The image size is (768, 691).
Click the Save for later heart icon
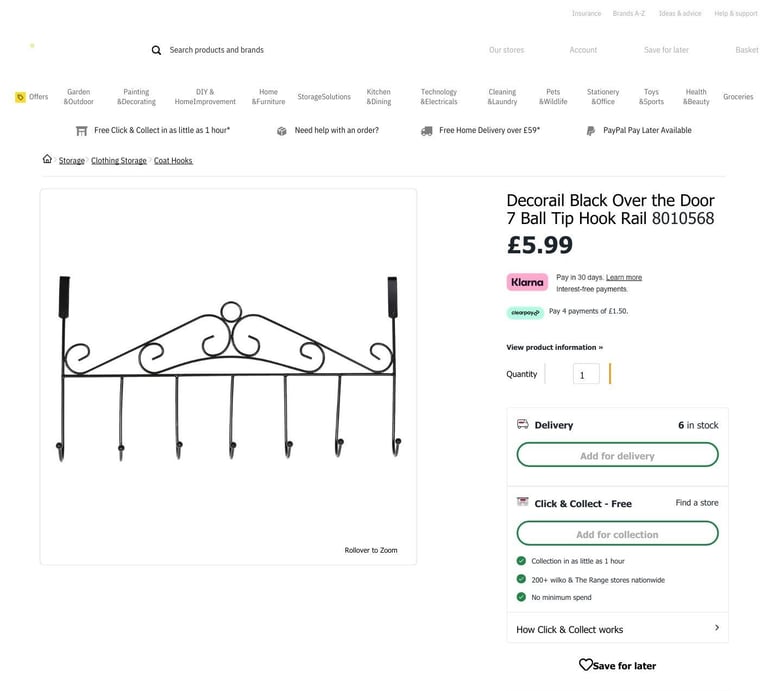click(x=585, y=665)
